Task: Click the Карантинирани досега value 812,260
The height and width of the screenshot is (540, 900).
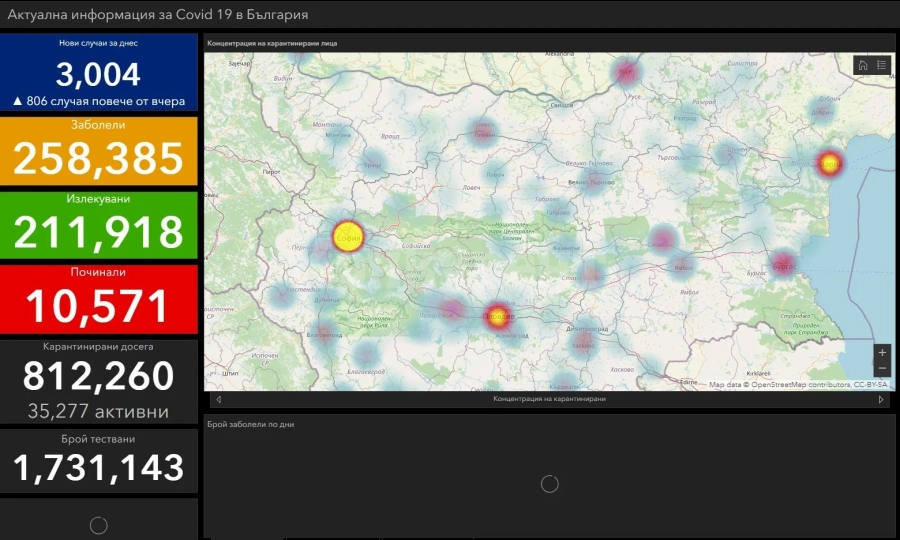Action: point(98,376)
